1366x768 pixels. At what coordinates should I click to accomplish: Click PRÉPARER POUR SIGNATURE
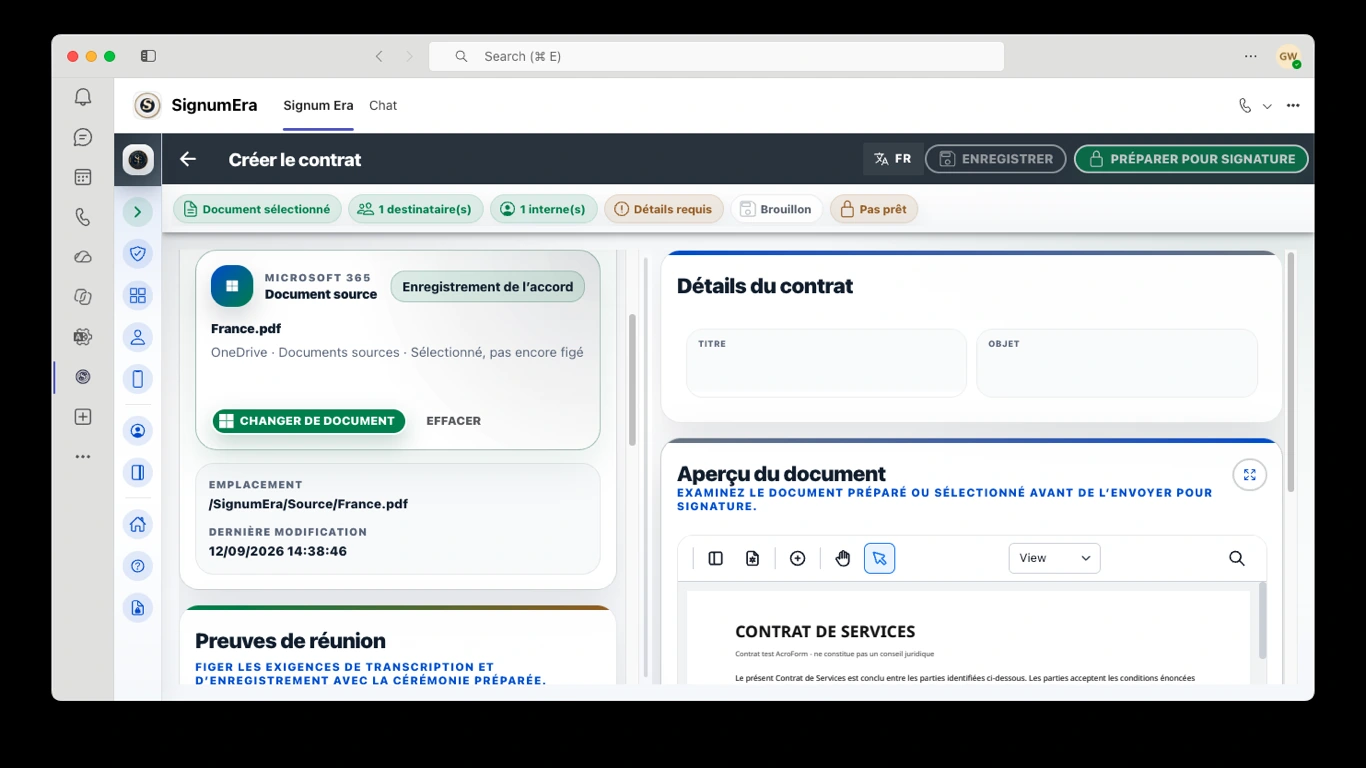pyautogui.click(x=1191, y=159)
